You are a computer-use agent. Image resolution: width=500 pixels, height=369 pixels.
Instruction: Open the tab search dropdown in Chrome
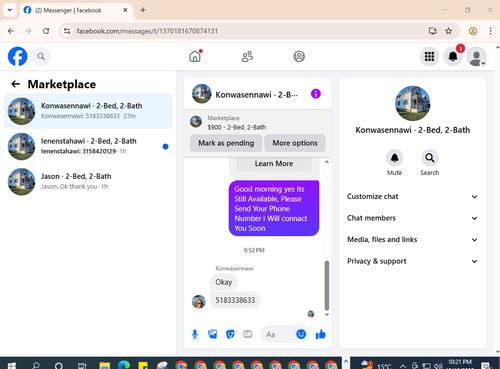click(10, 10)
